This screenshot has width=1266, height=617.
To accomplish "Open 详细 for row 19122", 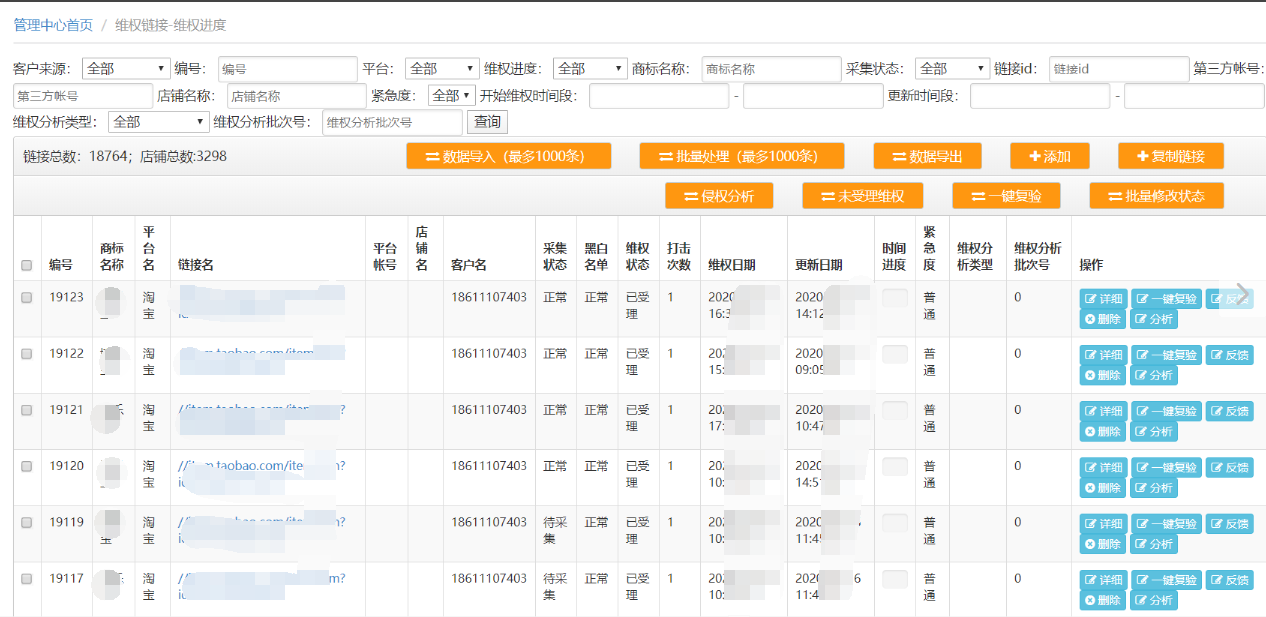I will pos(1103,355).
